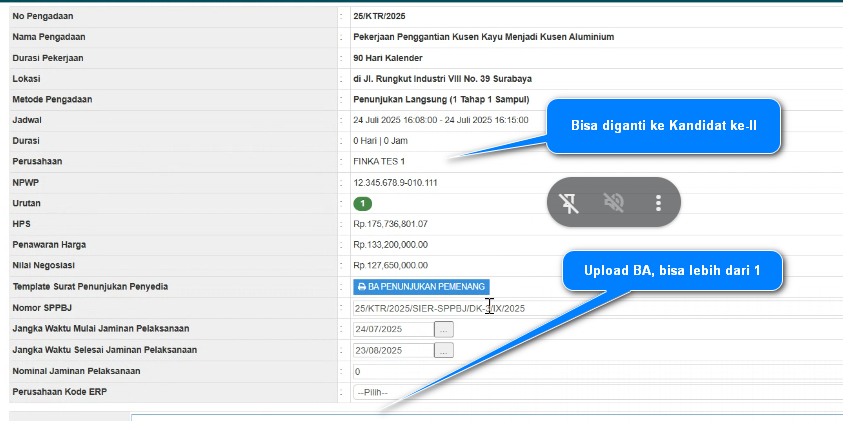Click the muted speaker icon
The width and height of the screenshot is (843, 421).
coord(614,203)
